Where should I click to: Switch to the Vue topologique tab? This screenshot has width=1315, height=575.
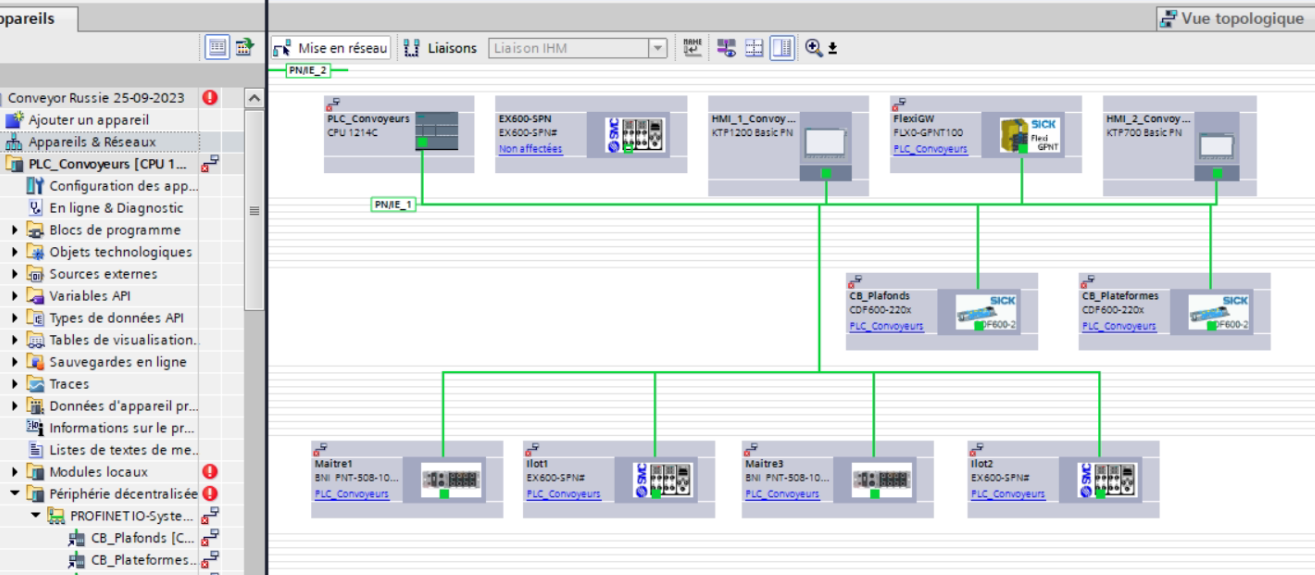(x=1231, y=18)
